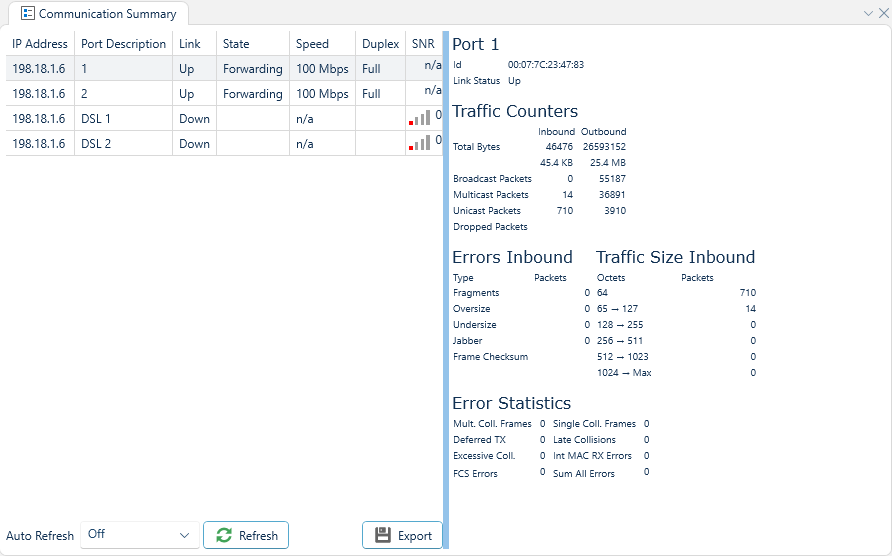Click the Duplex column header

pos(381,44)
